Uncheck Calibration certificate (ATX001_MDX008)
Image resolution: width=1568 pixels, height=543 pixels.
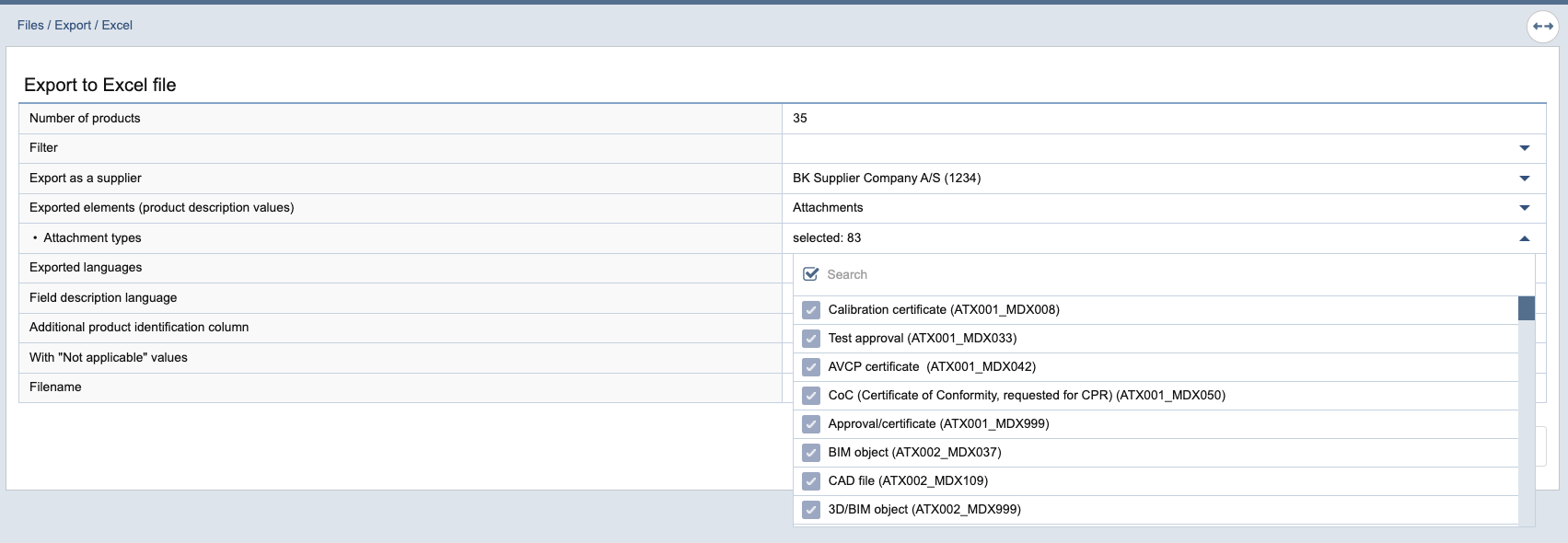coord(811,310)
